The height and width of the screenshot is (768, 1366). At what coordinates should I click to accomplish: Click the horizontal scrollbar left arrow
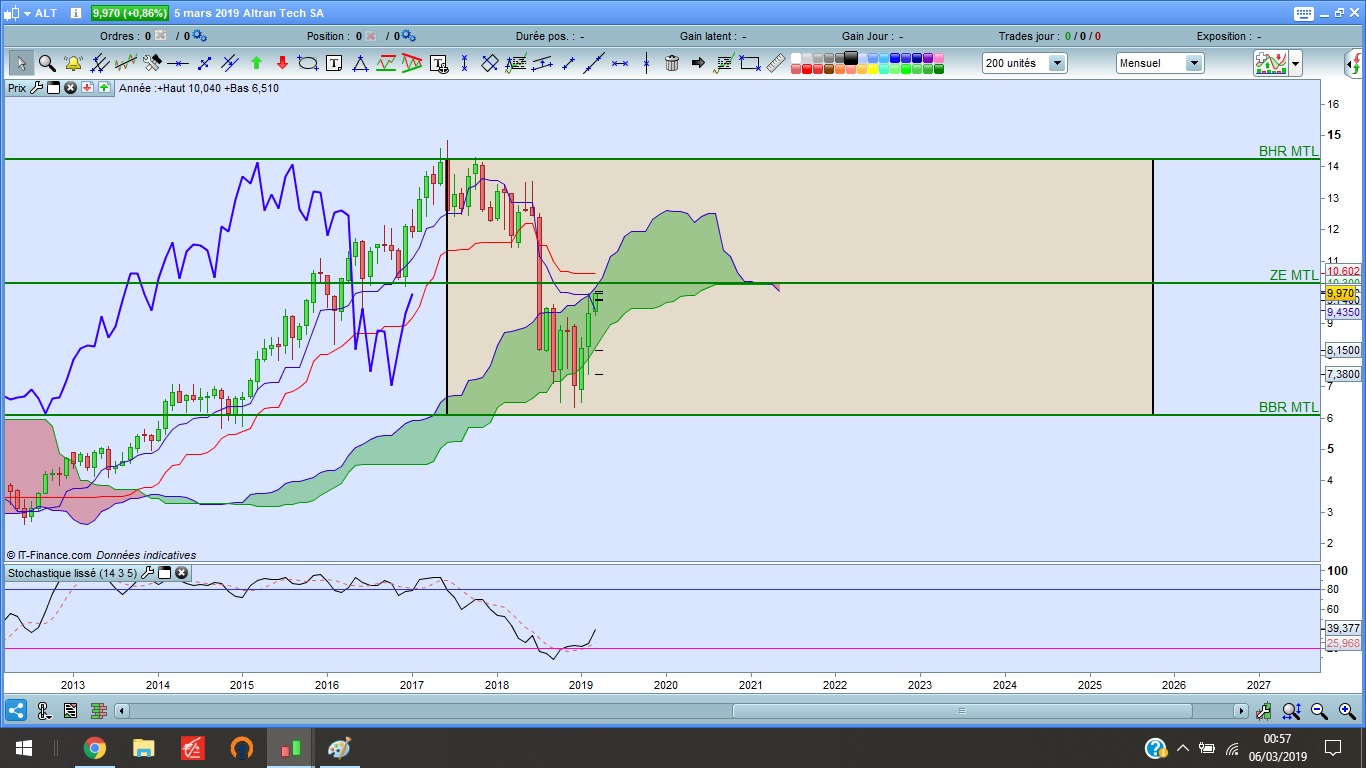coord(122,711)
